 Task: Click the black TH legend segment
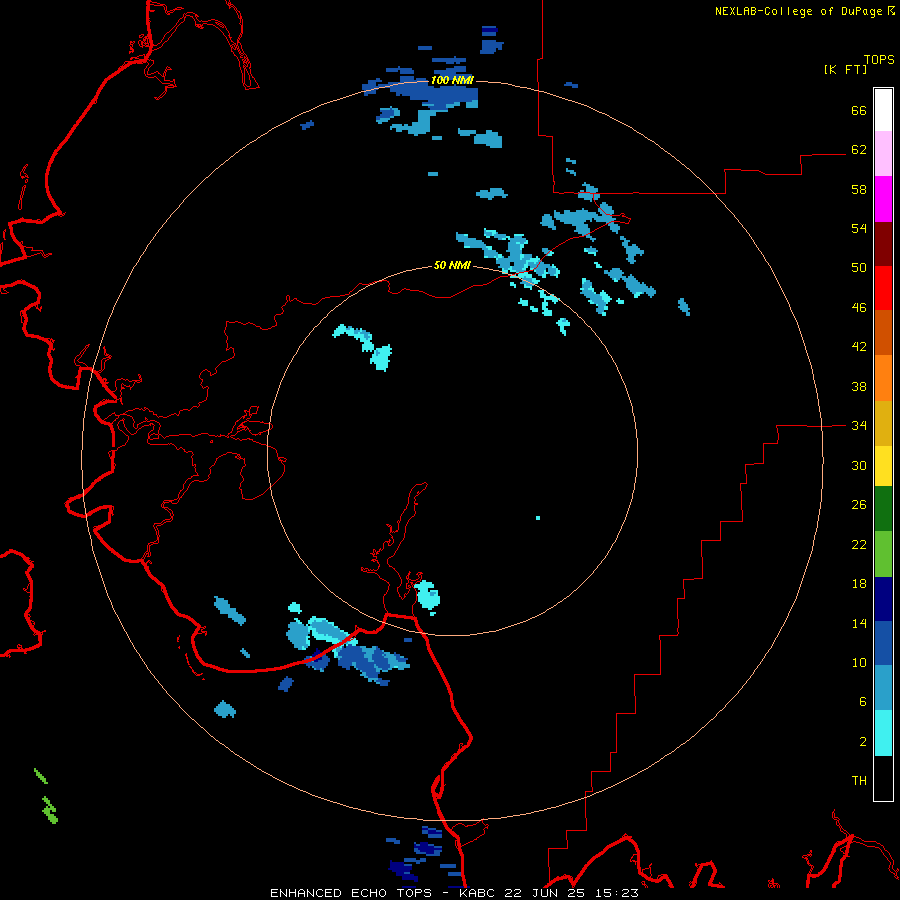pyautogui.click(x=883, y=778)
